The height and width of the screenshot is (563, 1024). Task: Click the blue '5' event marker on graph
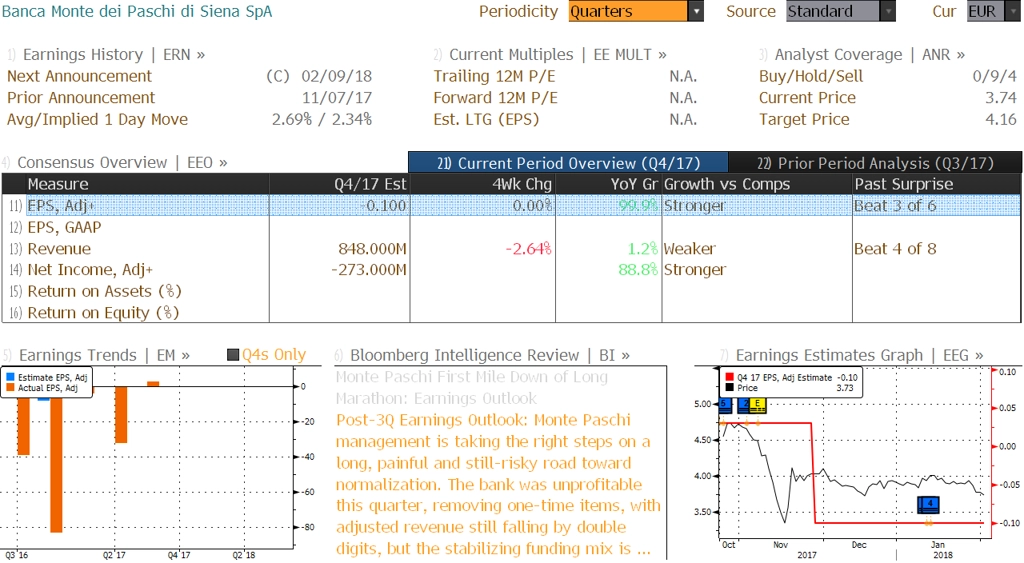724,404
